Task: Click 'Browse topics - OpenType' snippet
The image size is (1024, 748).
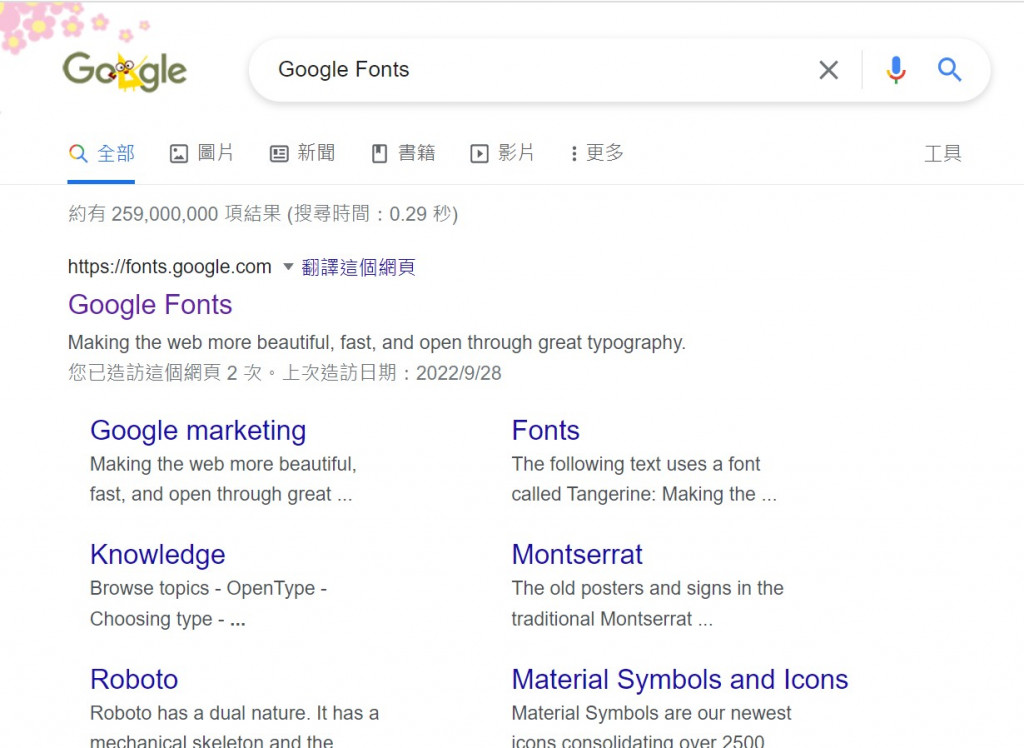Action: click(208, 588)
